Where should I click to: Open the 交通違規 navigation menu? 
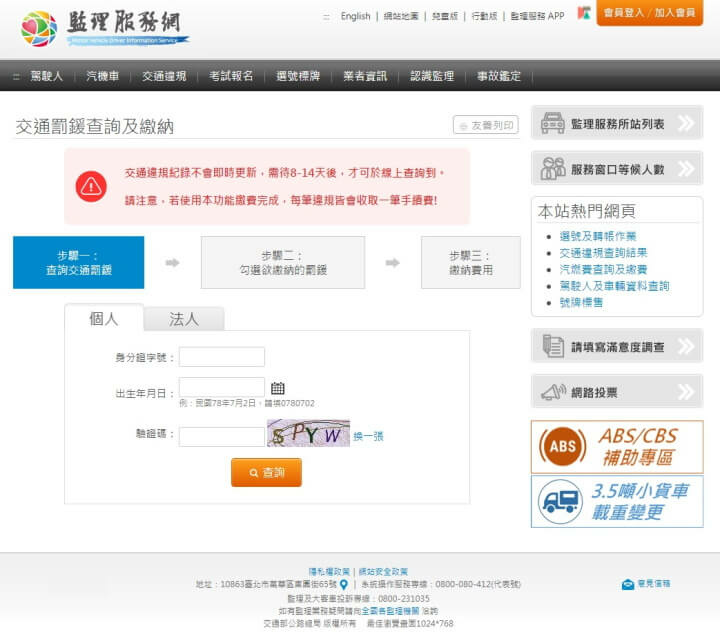pyautogui.click(x=164, y=76)
